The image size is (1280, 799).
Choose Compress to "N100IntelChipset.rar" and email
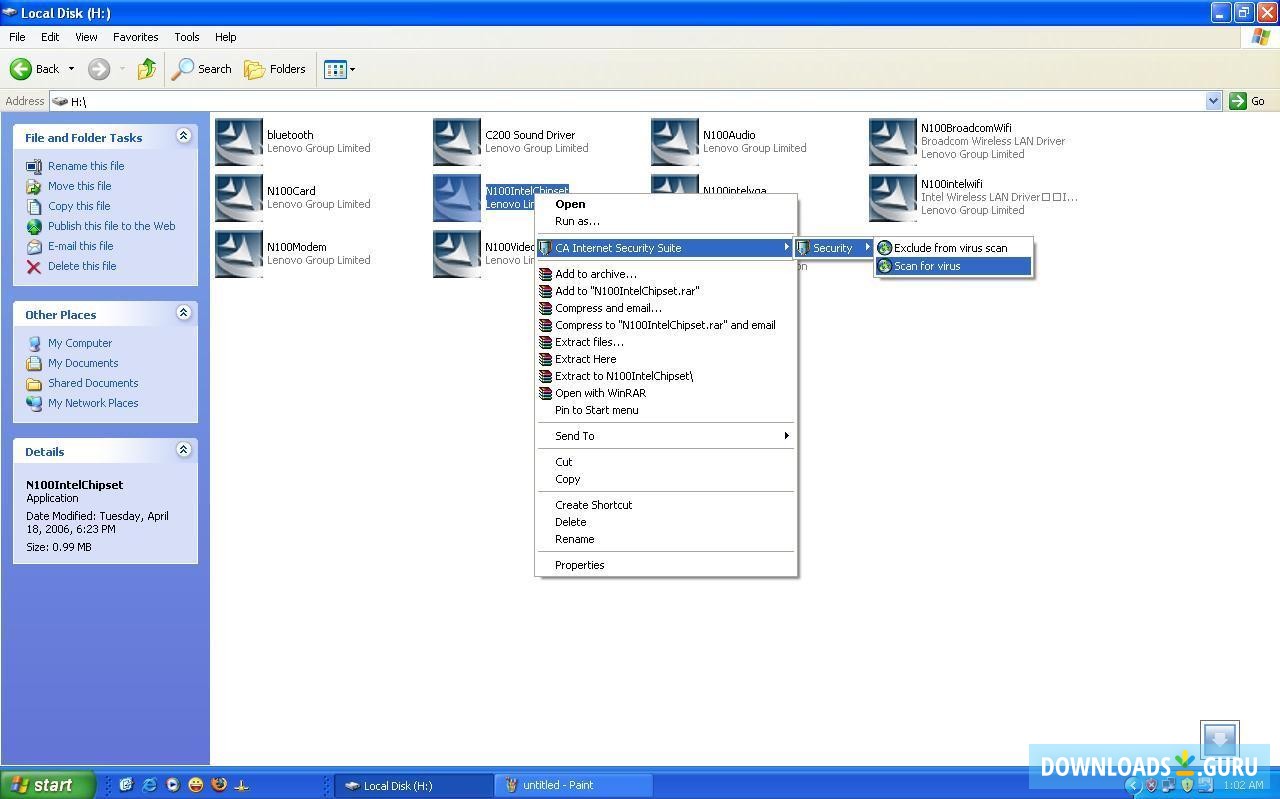click(x=666, y=325)
